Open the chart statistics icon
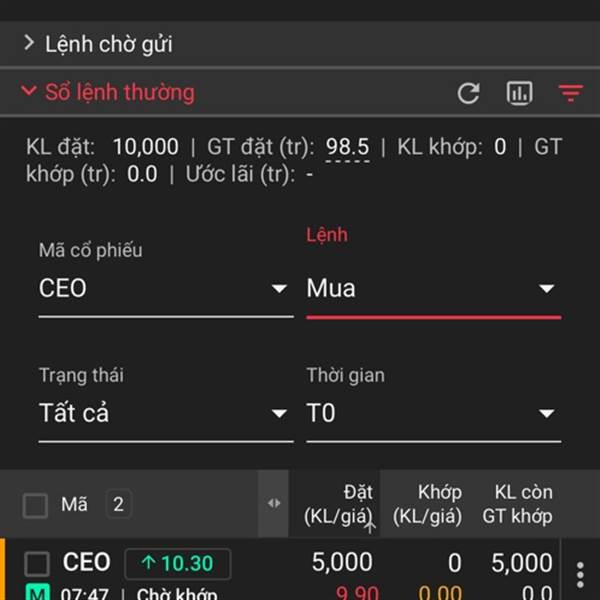The image size is (600, 600). click(x=519, y=93)
